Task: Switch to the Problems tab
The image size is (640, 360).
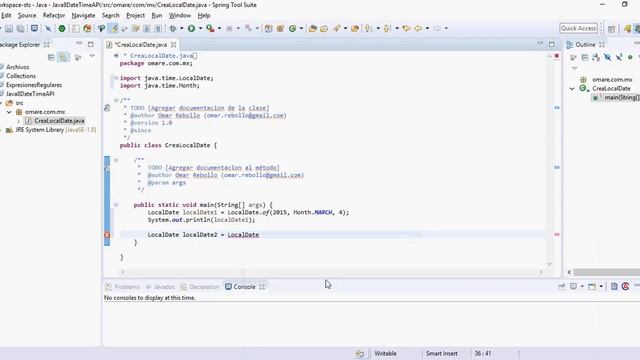Action: [122, 287]
